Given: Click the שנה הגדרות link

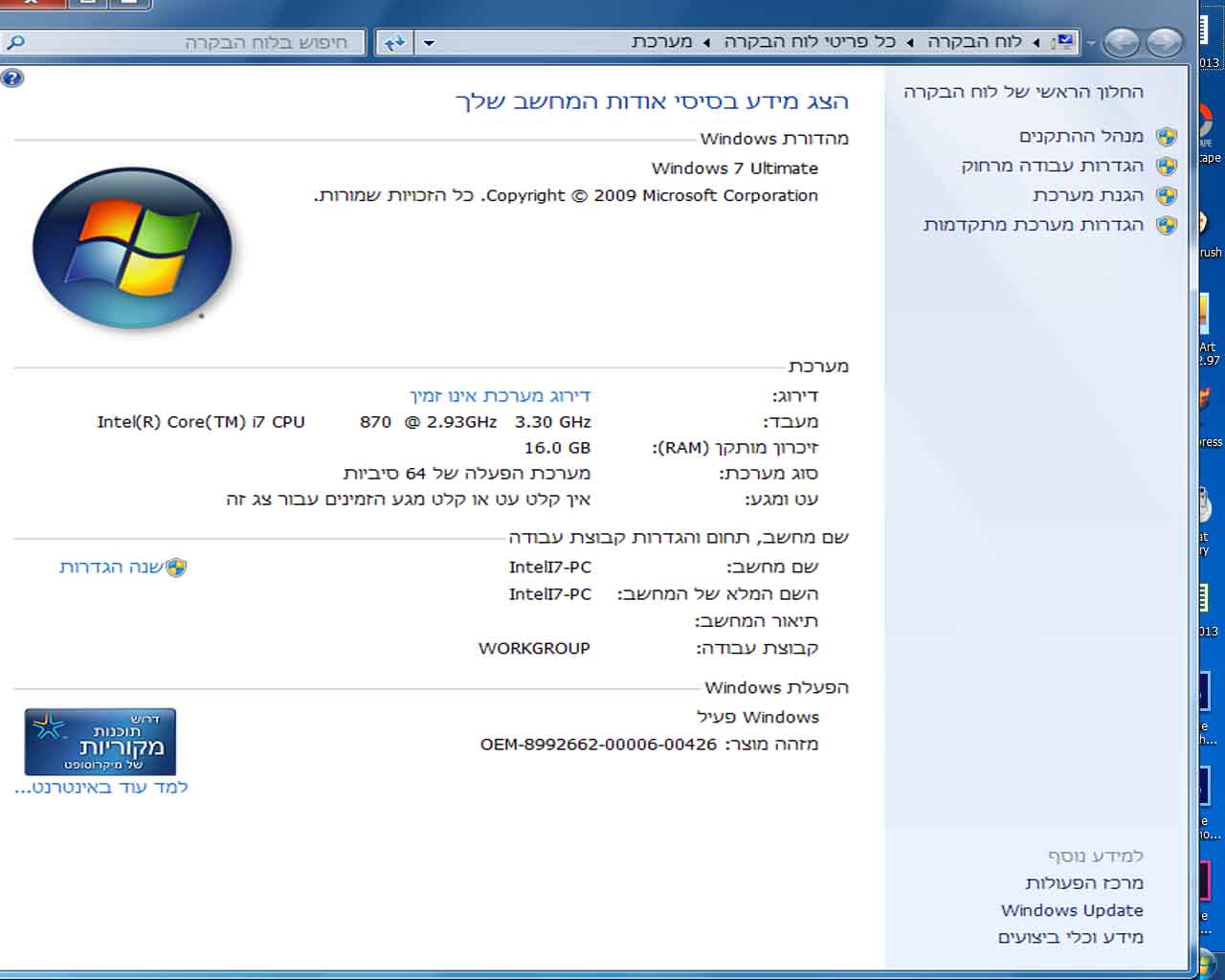Looking at the screenshot, I should click(111, 568).
